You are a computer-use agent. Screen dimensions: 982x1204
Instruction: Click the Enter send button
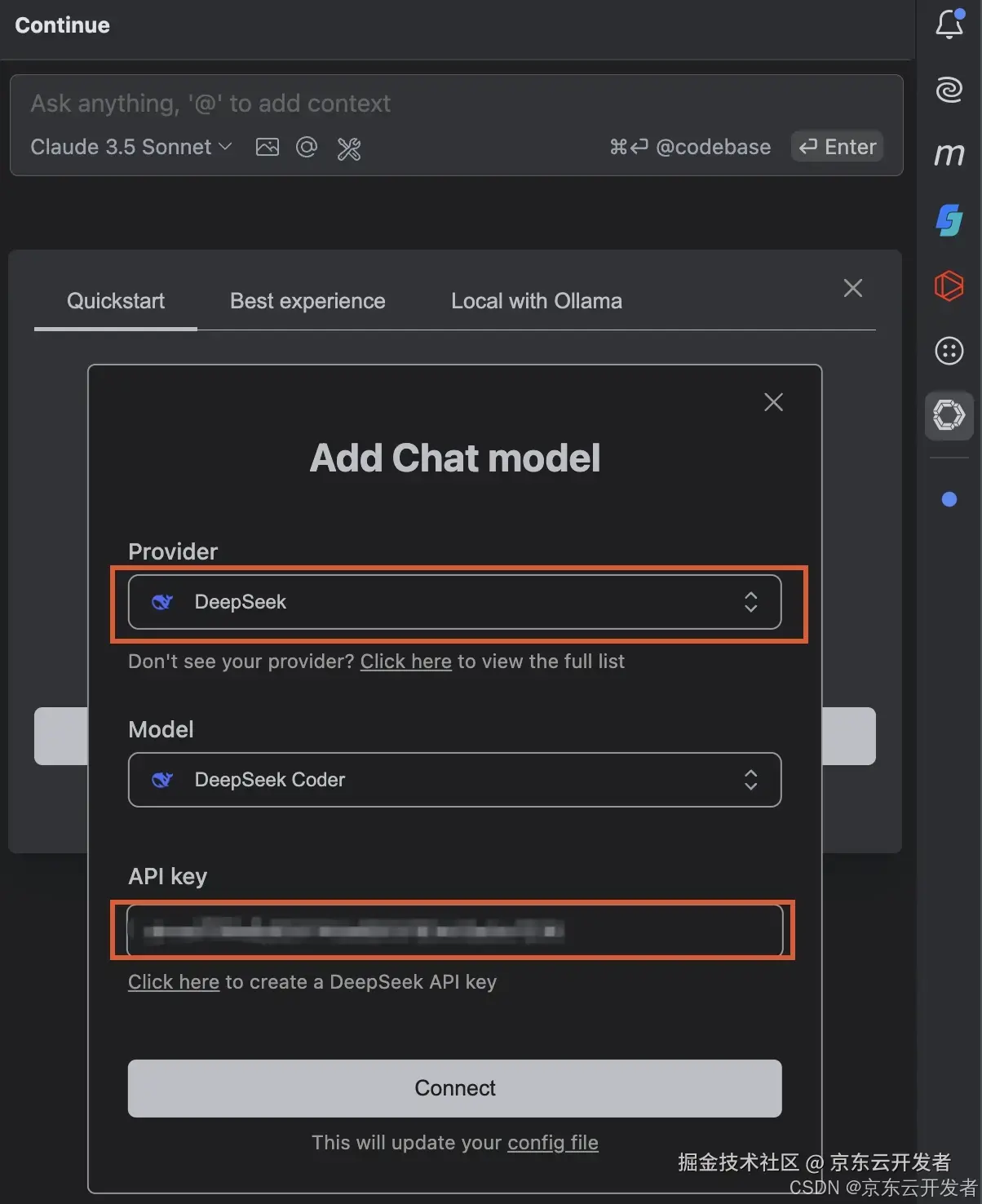(838, 147)
